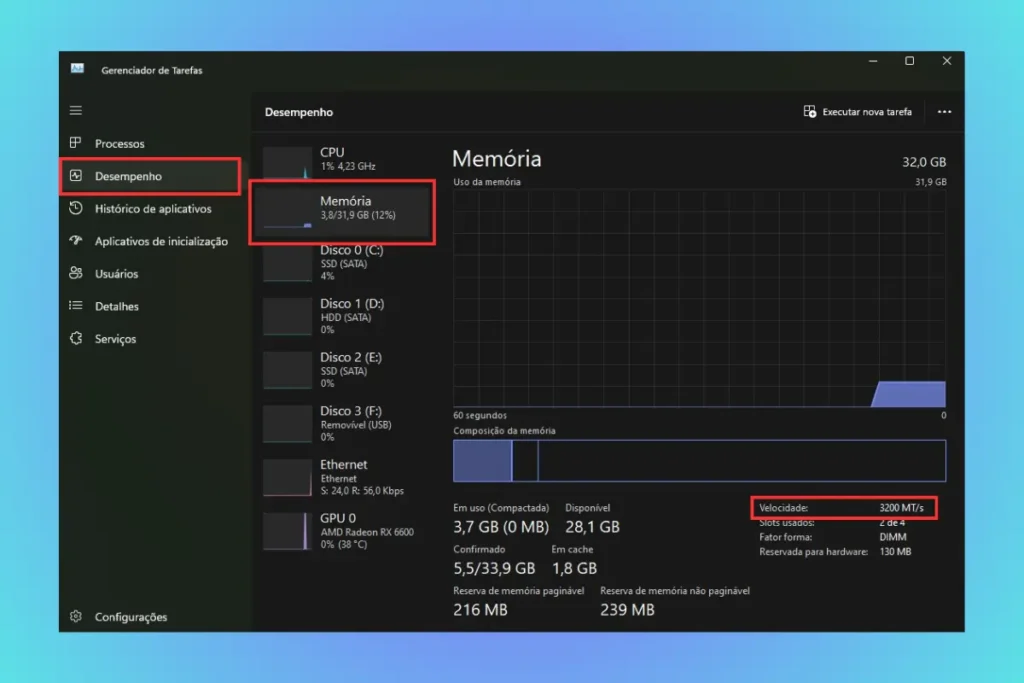This screenshot has width=1024, height=683.
Task: Click the Disponível value 28,1 GB
Action: (x=592, y=526)
